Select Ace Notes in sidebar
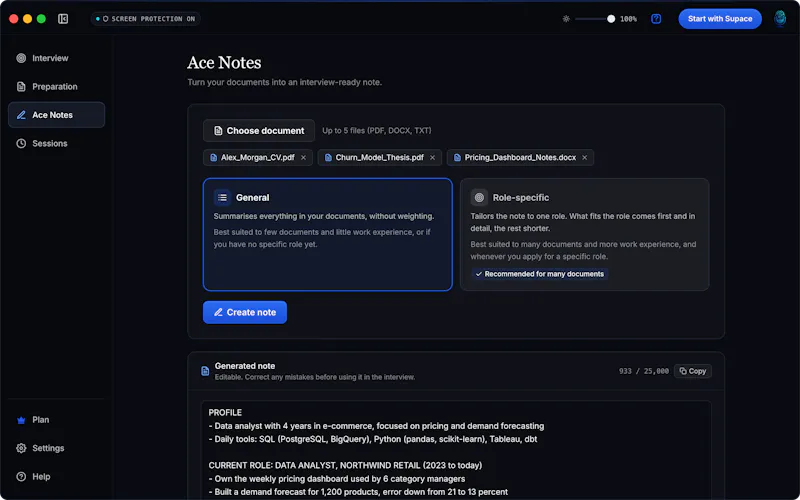This screenshot has width=800, height=500. pyautogui.click(x=56, y=115)
